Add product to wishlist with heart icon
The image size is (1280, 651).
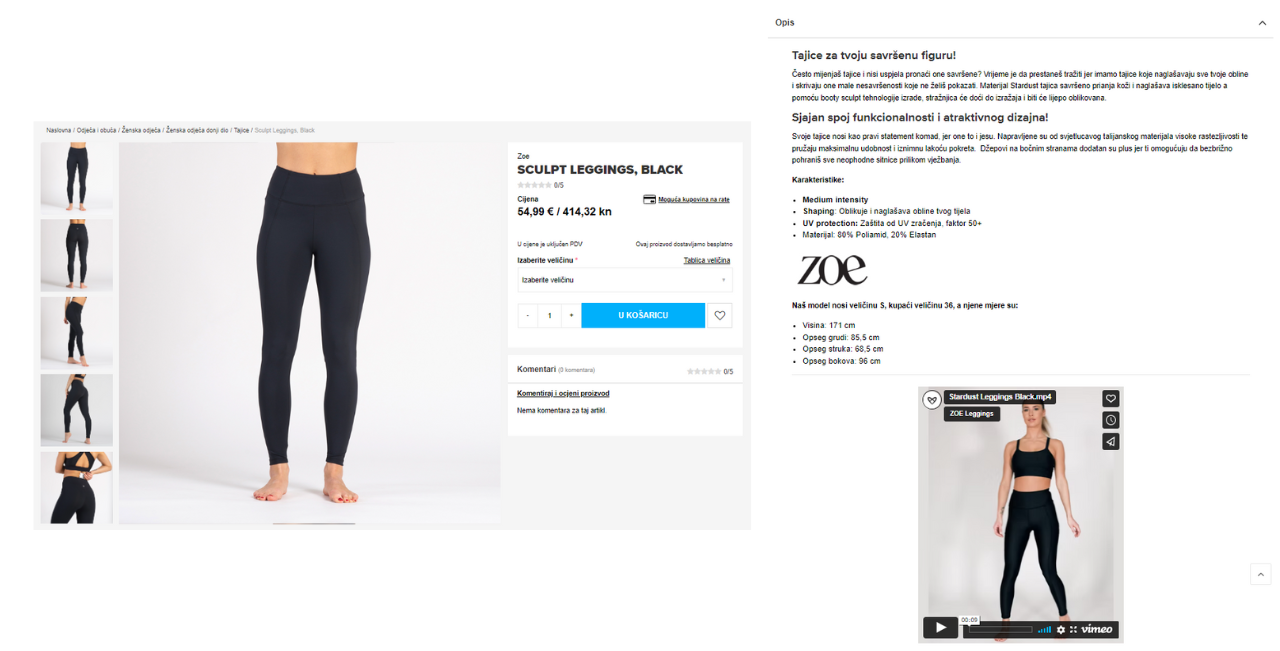tap(720, 315)
